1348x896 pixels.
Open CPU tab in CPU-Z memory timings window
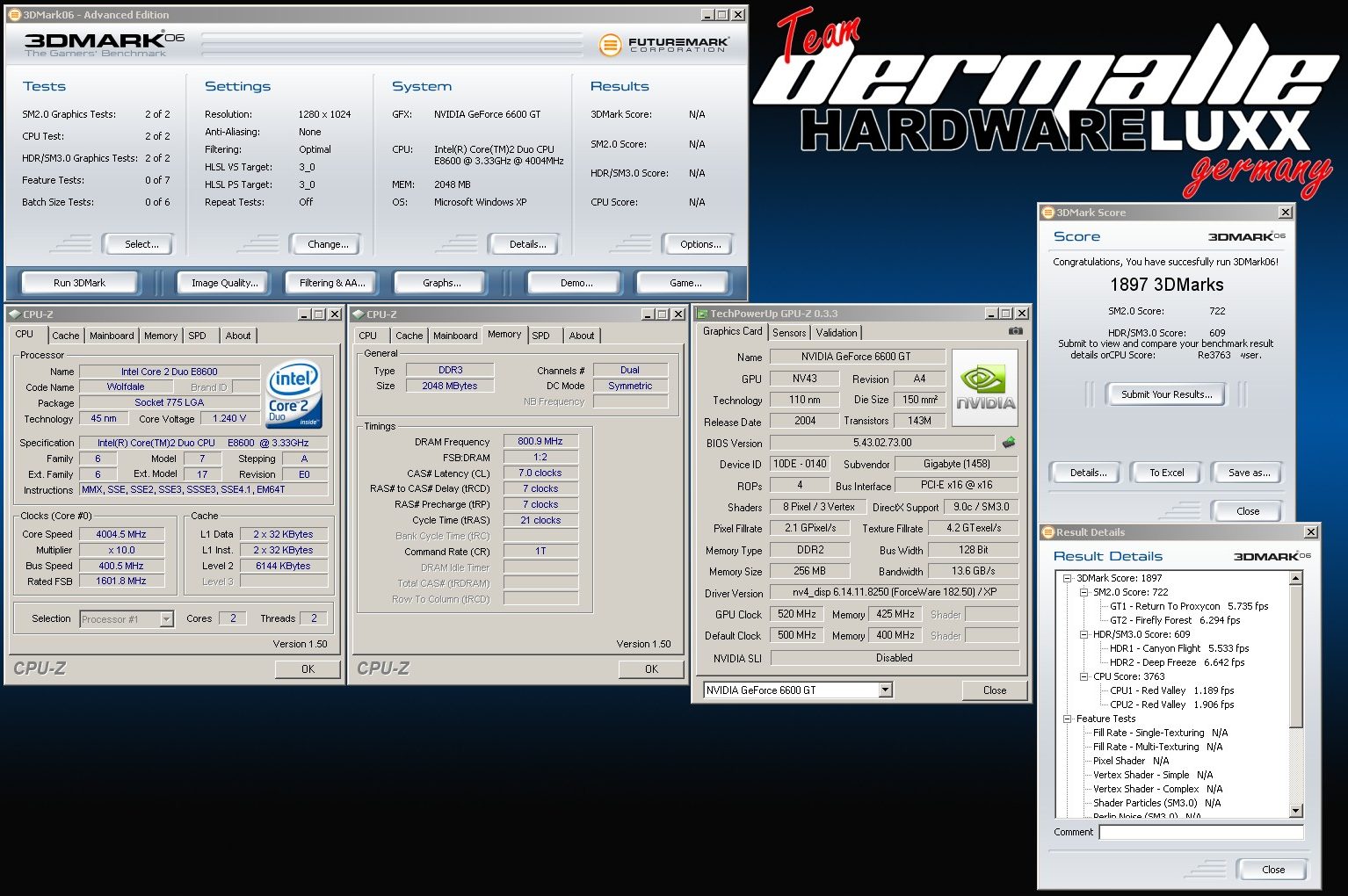tap(368, 336)
